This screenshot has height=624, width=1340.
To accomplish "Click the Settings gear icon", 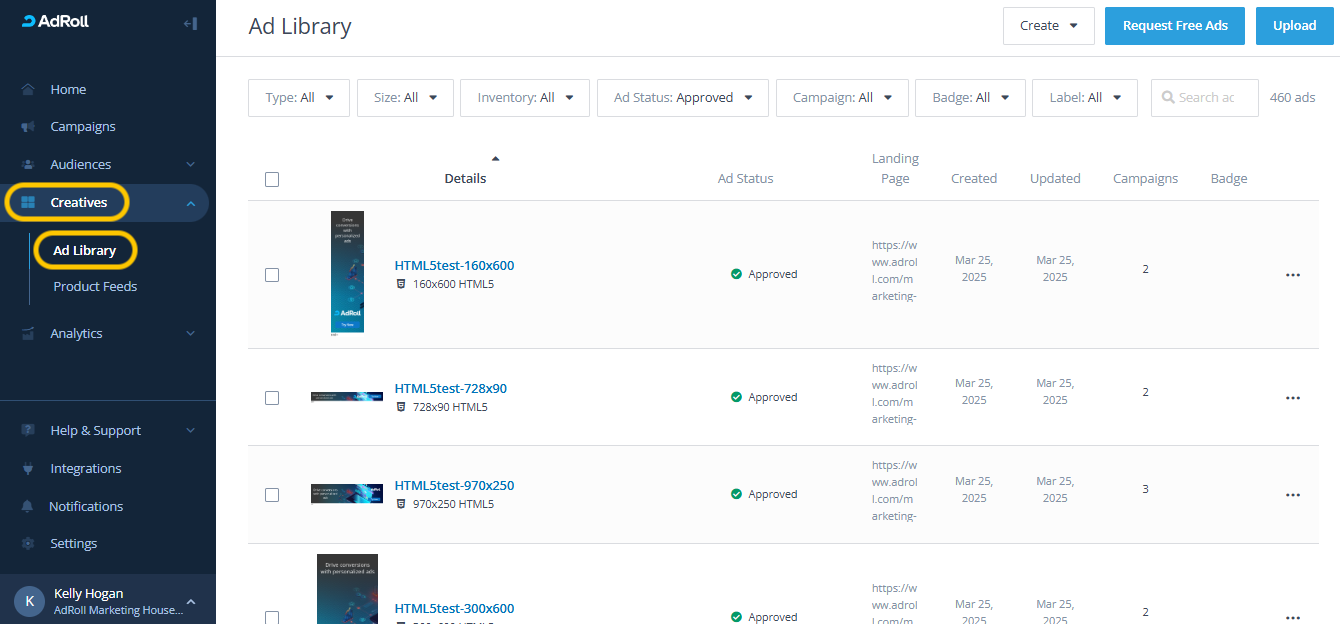I will click(x=28, y=544).
